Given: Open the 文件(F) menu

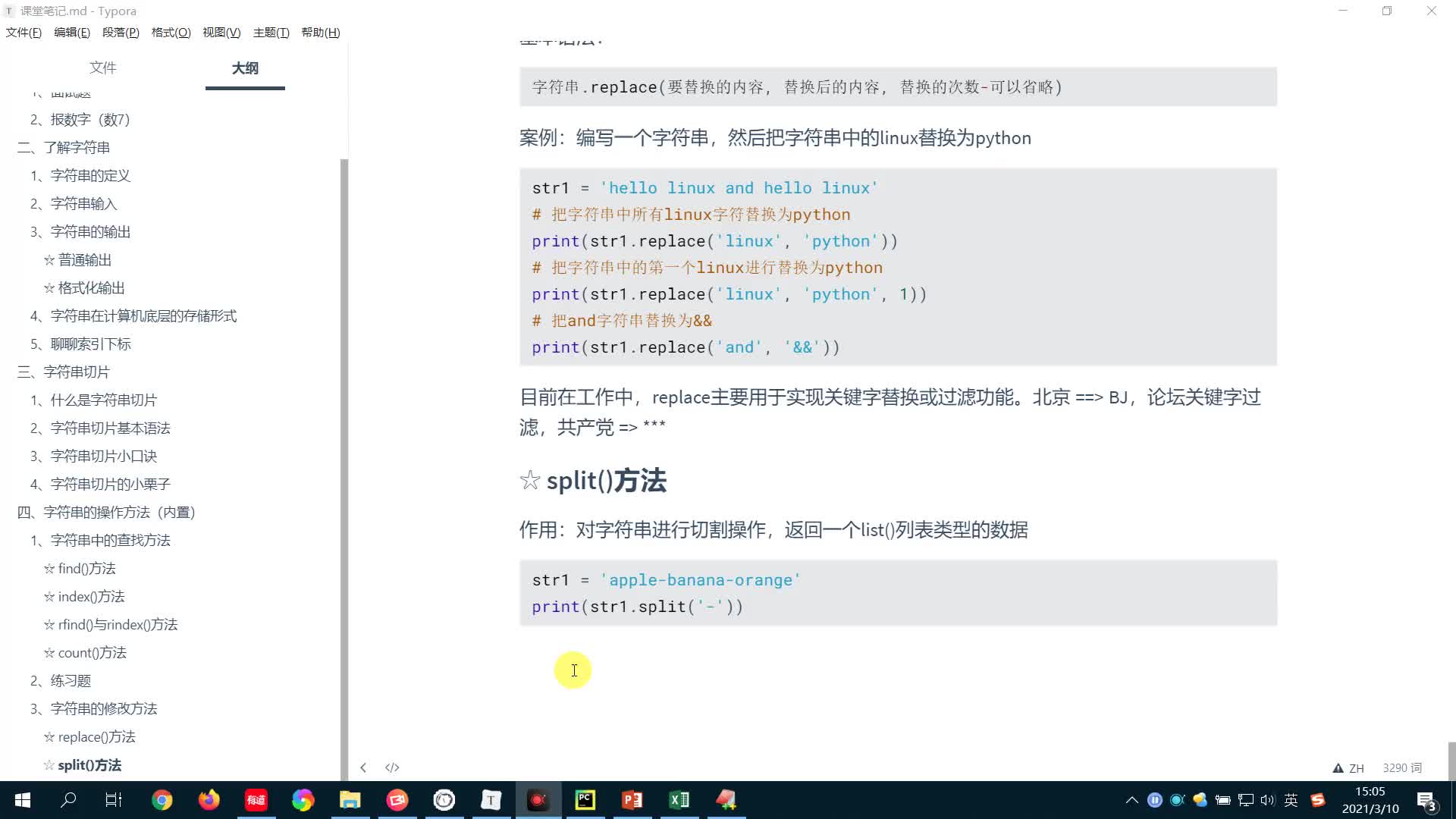Looking at the screenshot, I should 24,33.
